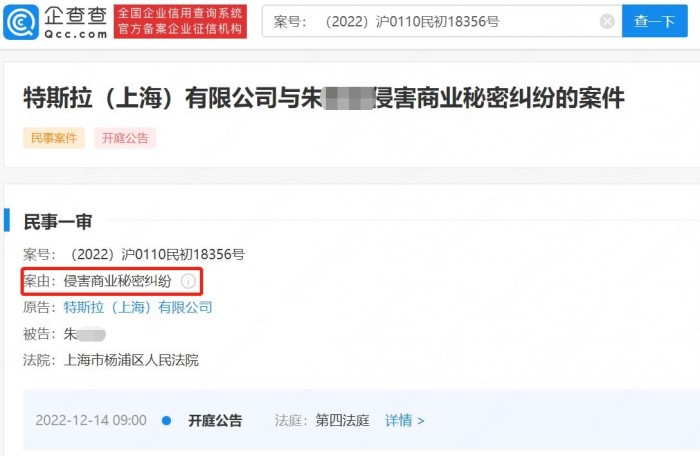The width and height of the screenshot is (700, 456).
Task: Select the 开庭公告 tag
Action: (x=125, y=138)
